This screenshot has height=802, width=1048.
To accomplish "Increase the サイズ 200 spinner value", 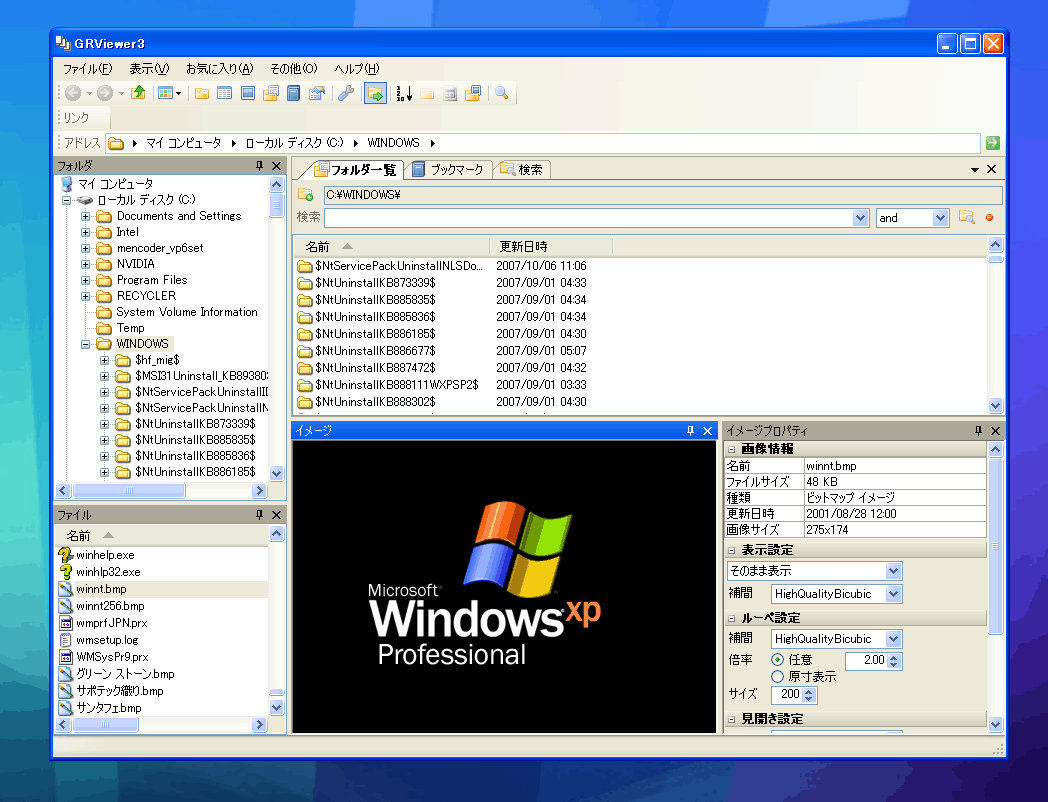I will [809, 690].
